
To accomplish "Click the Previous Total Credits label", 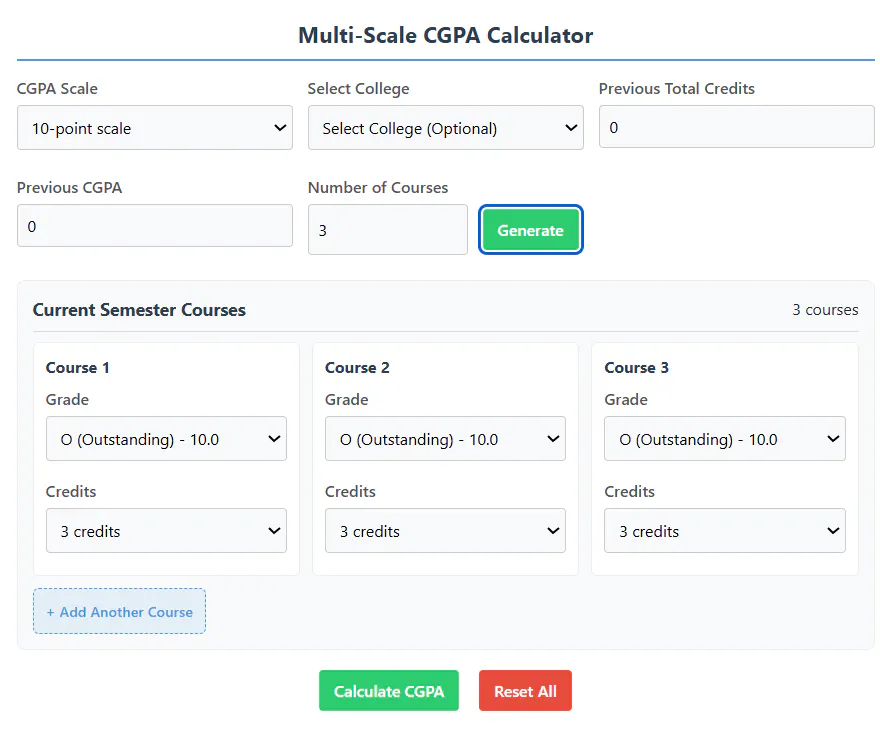I will 677,89.
